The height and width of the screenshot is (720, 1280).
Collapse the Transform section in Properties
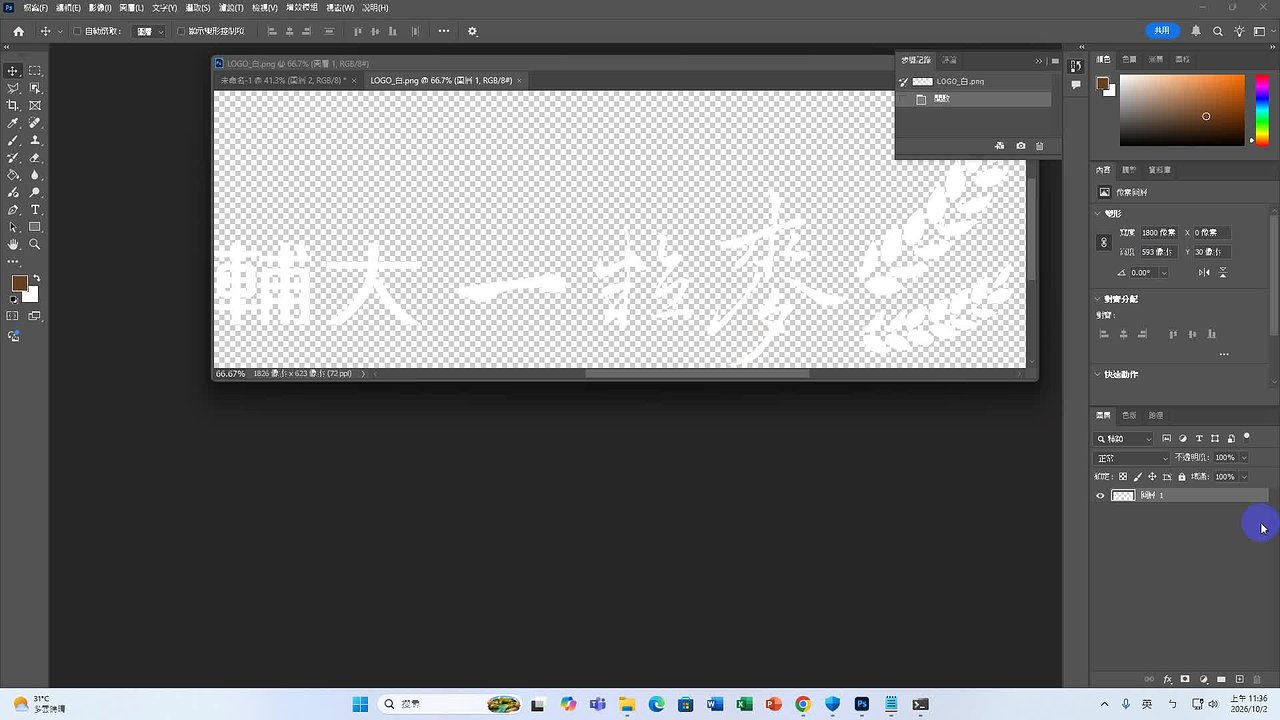[x=1098, y=214]
